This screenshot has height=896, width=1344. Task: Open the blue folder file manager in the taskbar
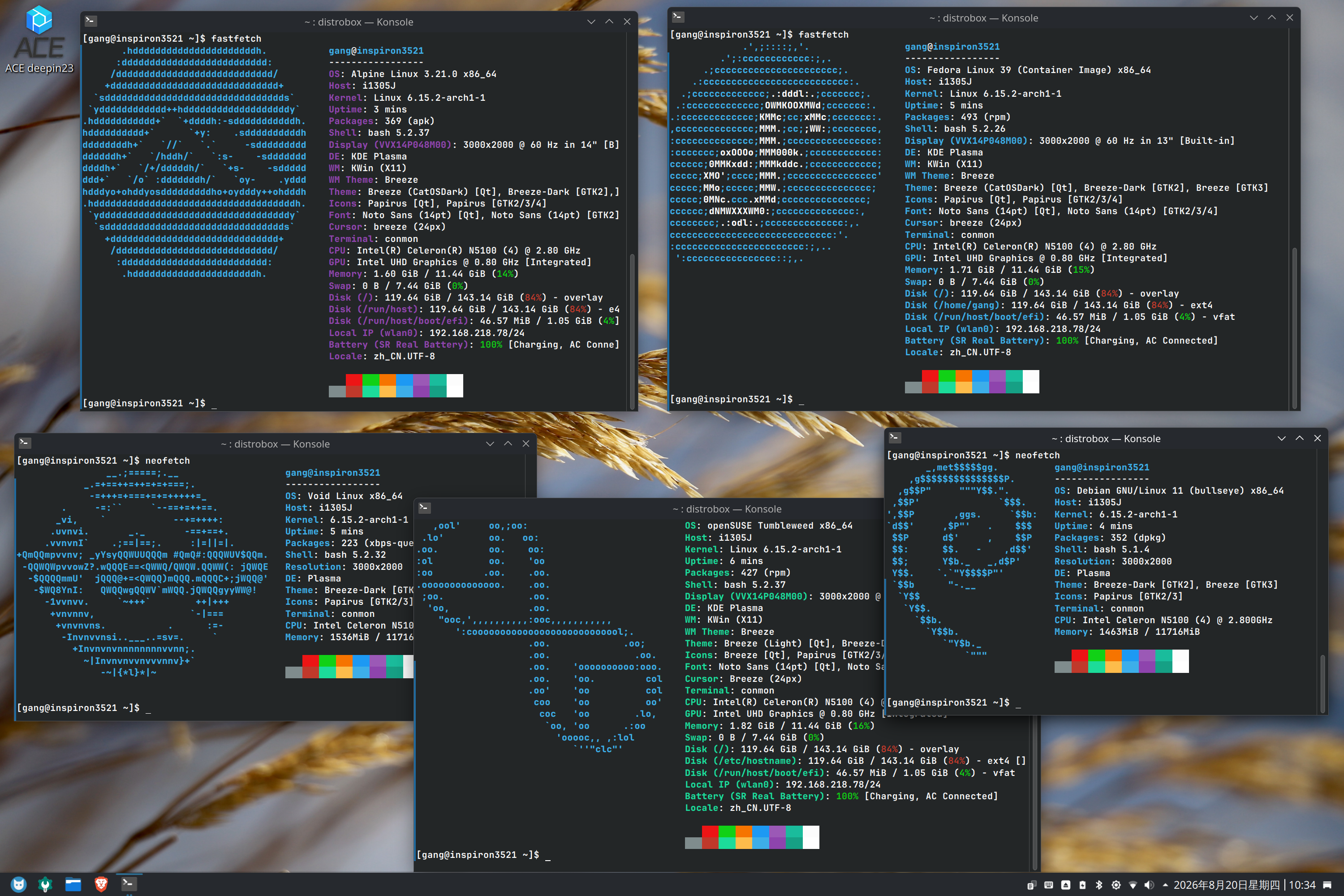pyautogui.click(x=73, y=884)
